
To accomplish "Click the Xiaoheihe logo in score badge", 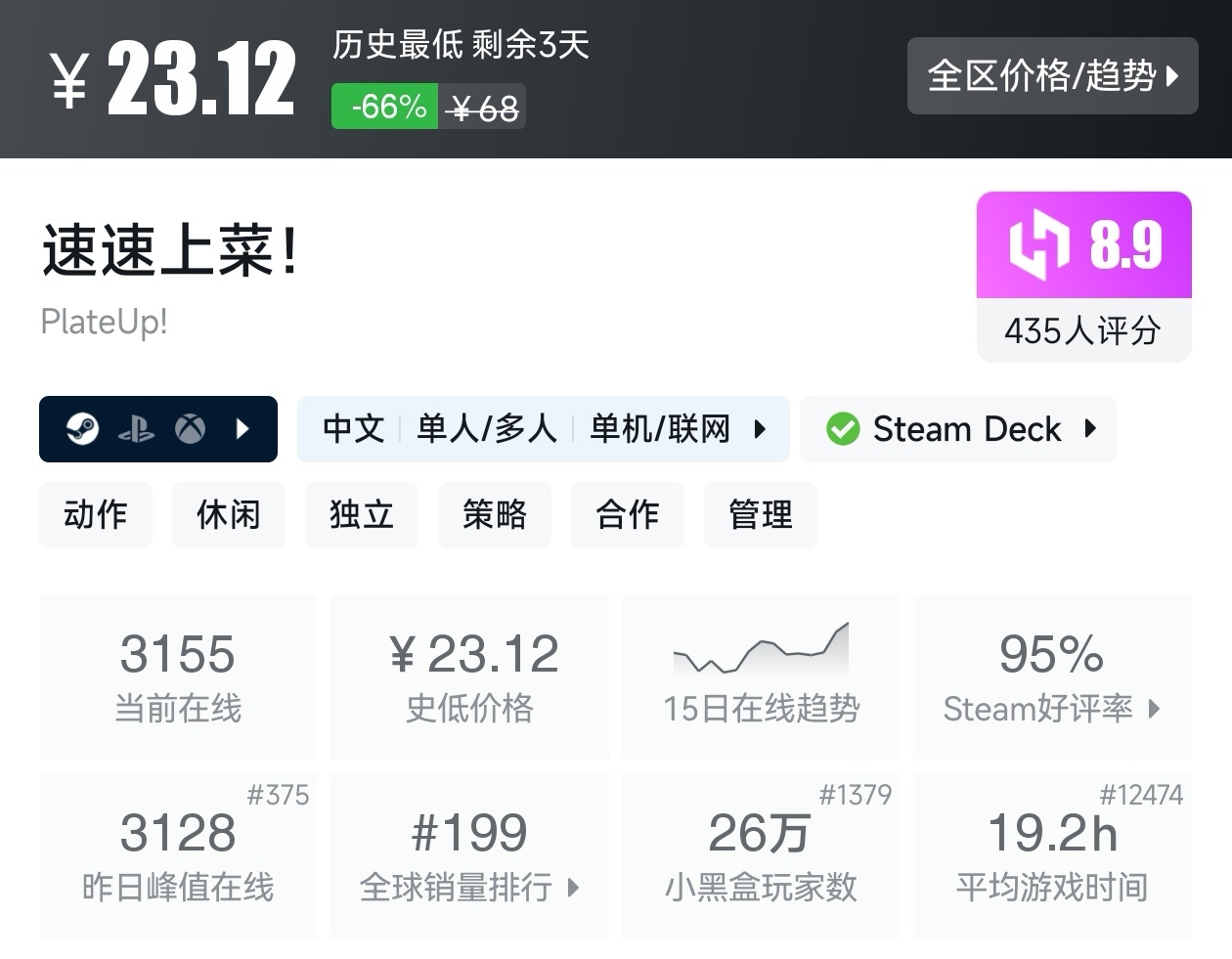I will [1038, 244].
